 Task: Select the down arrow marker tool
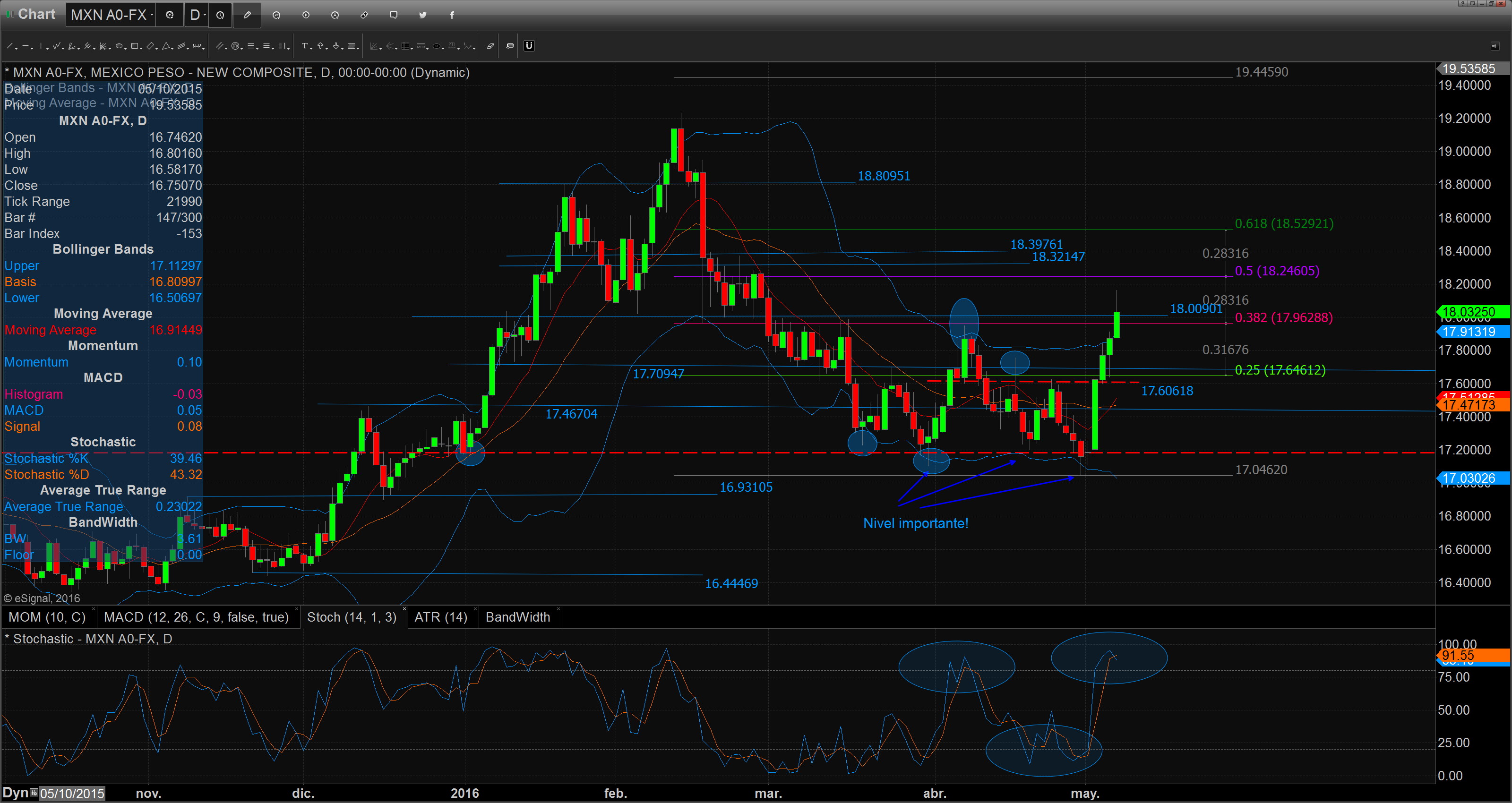coord(336,46)
